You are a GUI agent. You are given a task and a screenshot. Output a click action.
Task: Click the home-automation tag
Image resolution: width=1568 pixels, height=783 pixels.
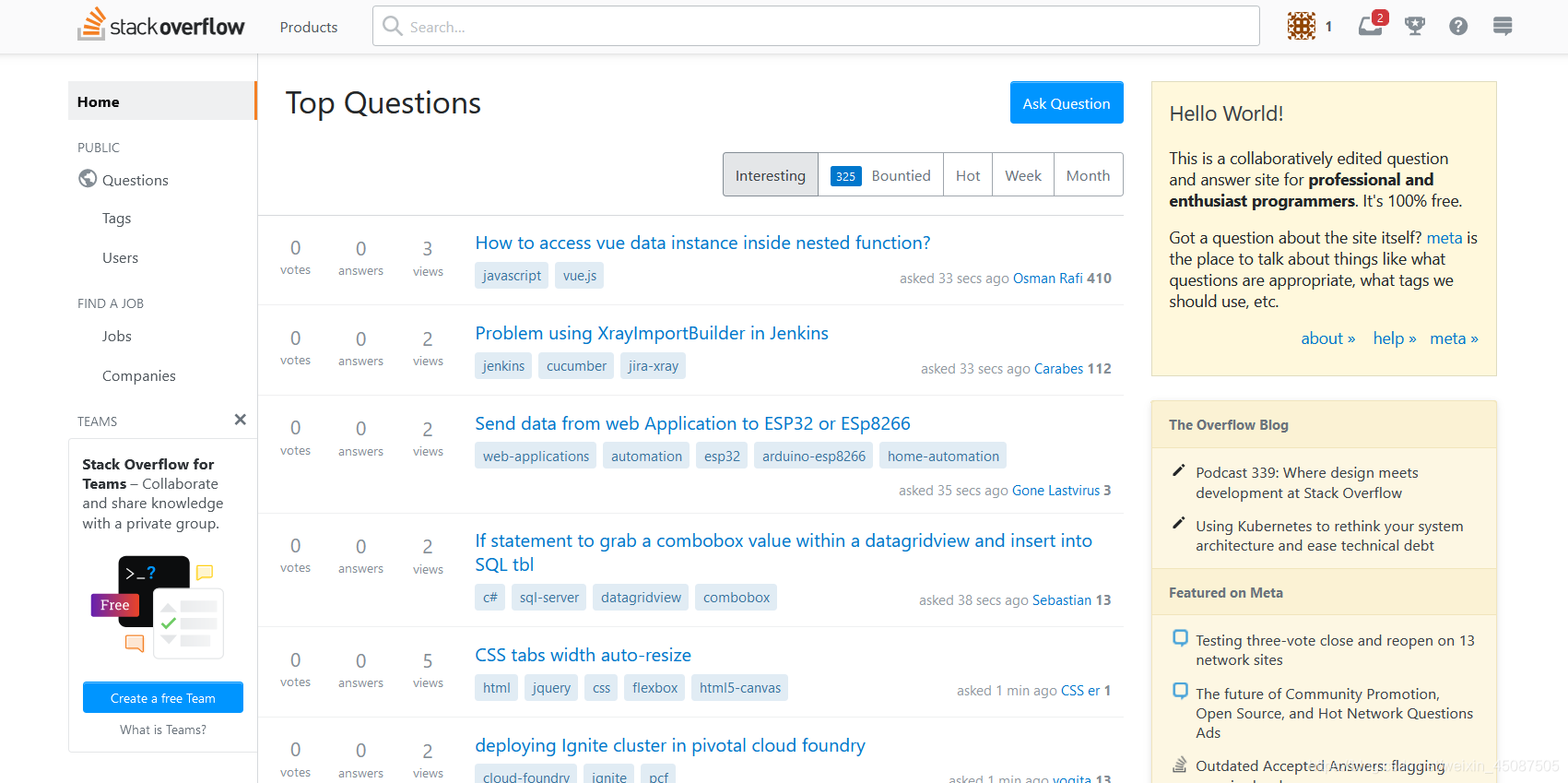click(x=943, y=457)
